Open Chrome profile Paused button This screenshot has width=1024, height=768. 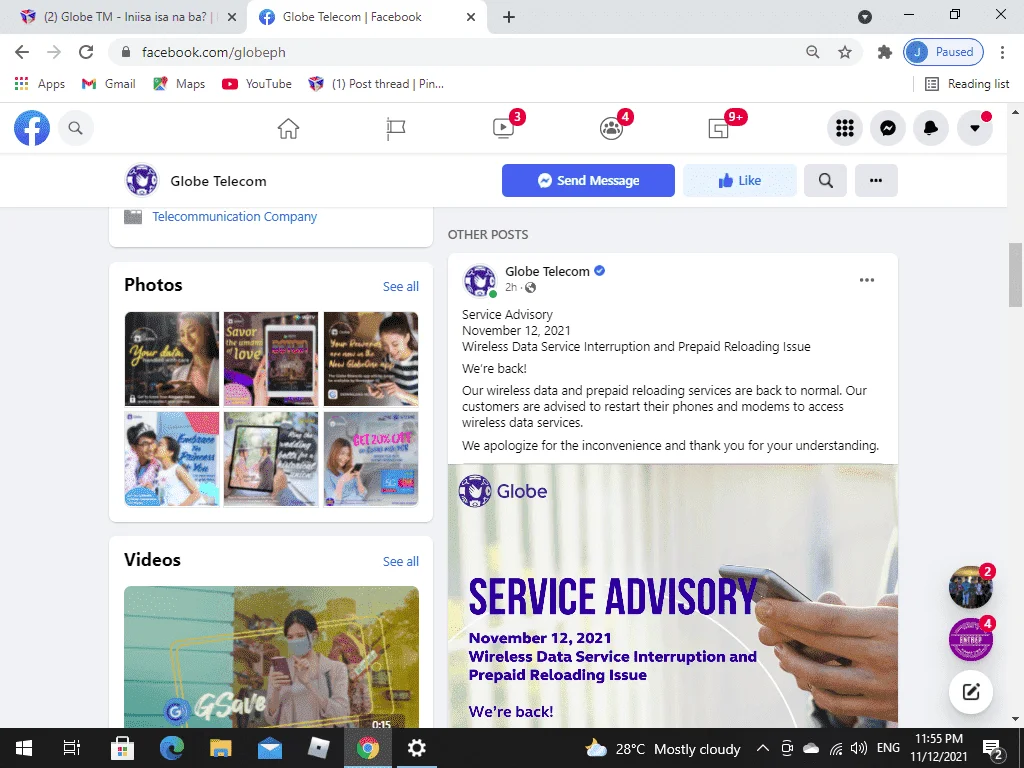pyautogui.click(x=944, y=52)
